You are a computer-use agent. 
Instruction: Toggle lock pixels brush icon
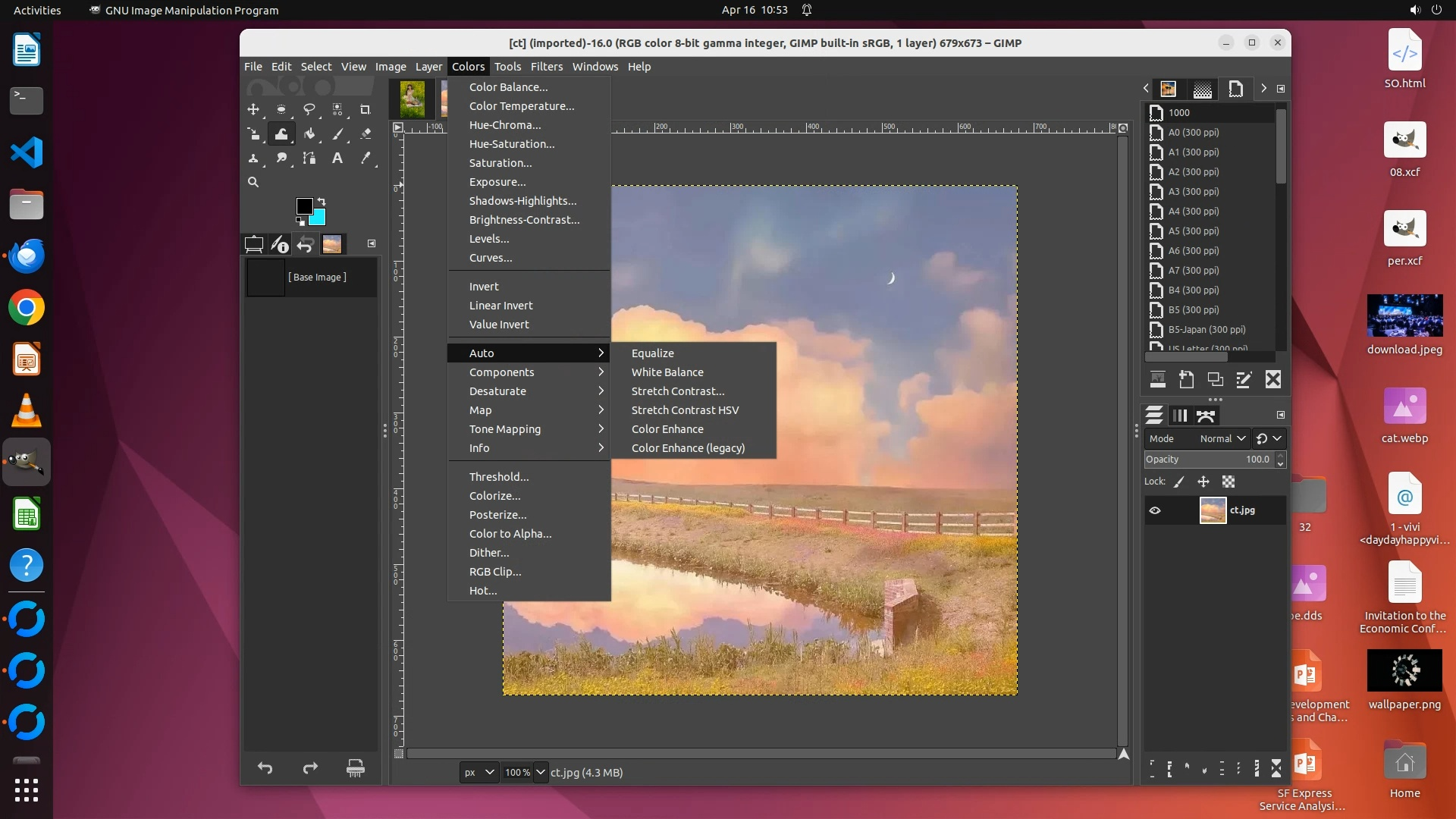[1179, 482]
